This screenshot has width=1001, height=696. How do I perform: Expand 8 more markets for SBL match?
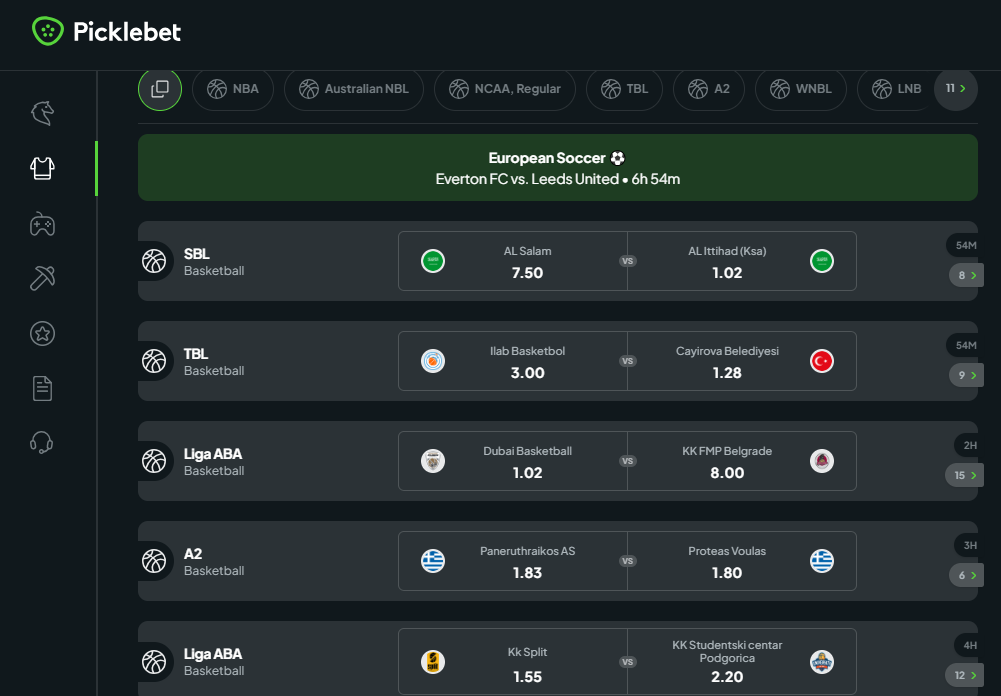tap(966, 275)
